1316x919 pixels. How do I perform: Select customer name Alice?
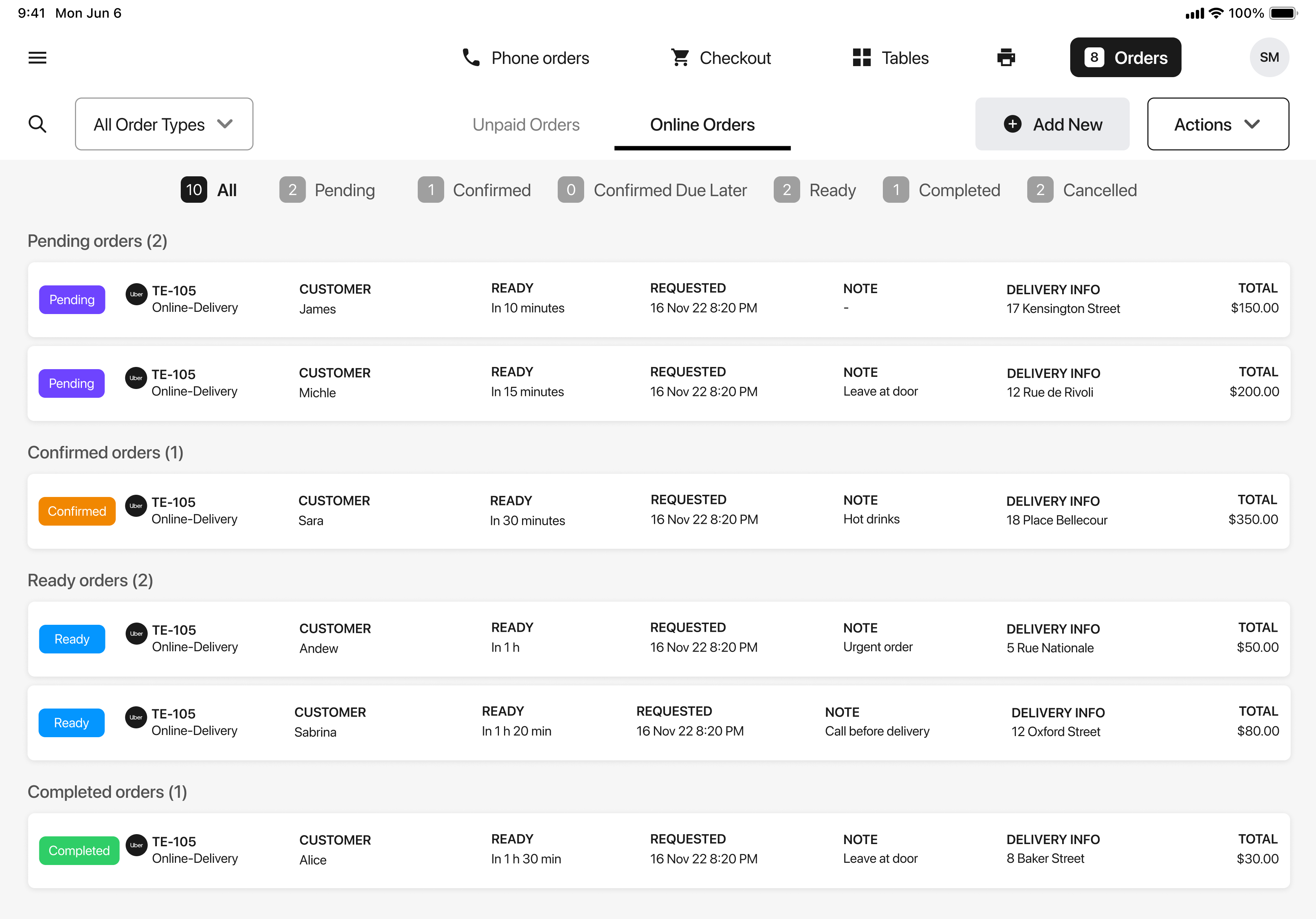(313, 859)
